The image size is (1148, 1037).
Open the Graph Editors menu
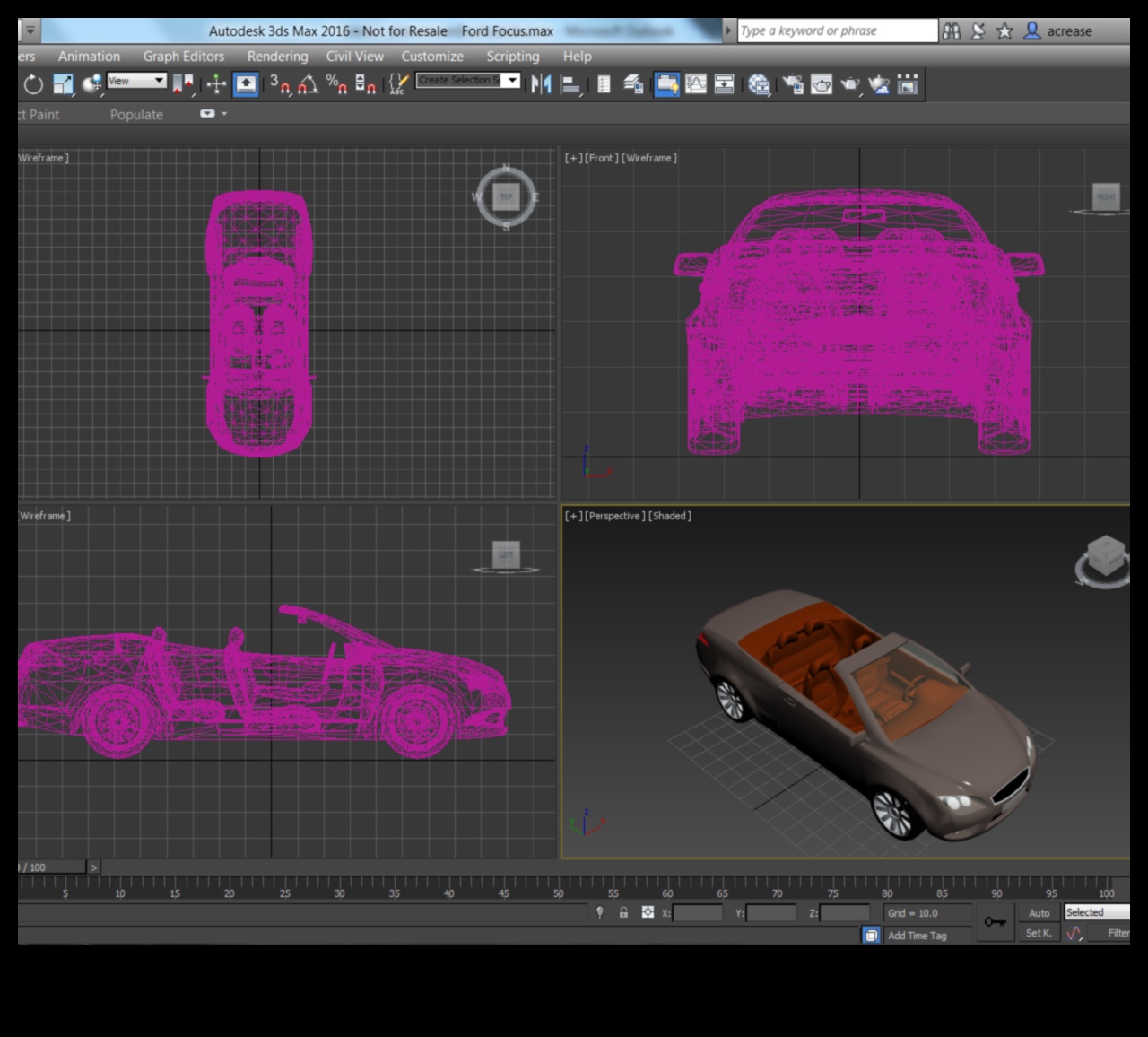[x=183, y=57]
